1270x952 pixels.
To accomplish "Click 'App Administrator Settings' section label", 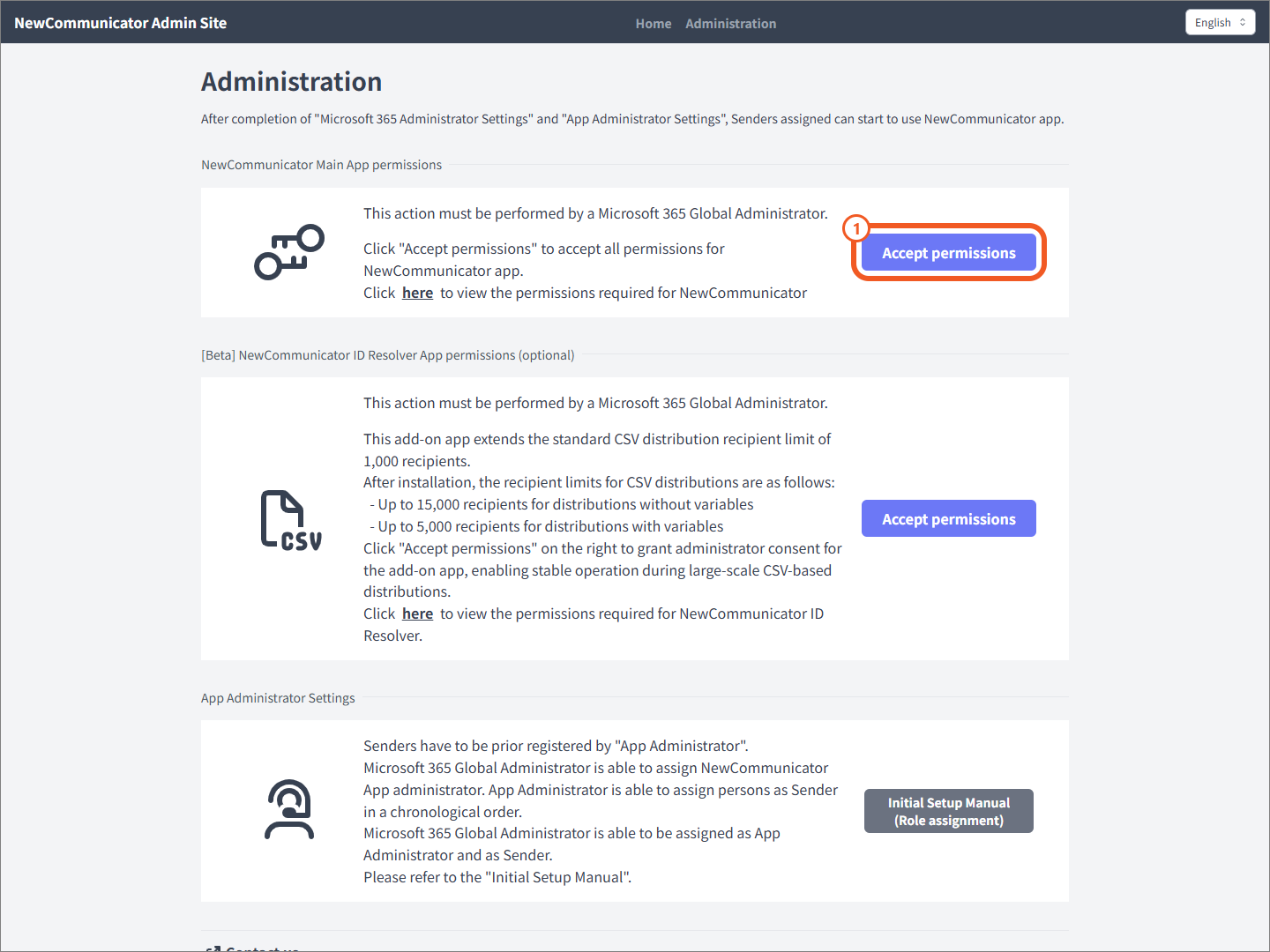I will [x=278, y=698].
